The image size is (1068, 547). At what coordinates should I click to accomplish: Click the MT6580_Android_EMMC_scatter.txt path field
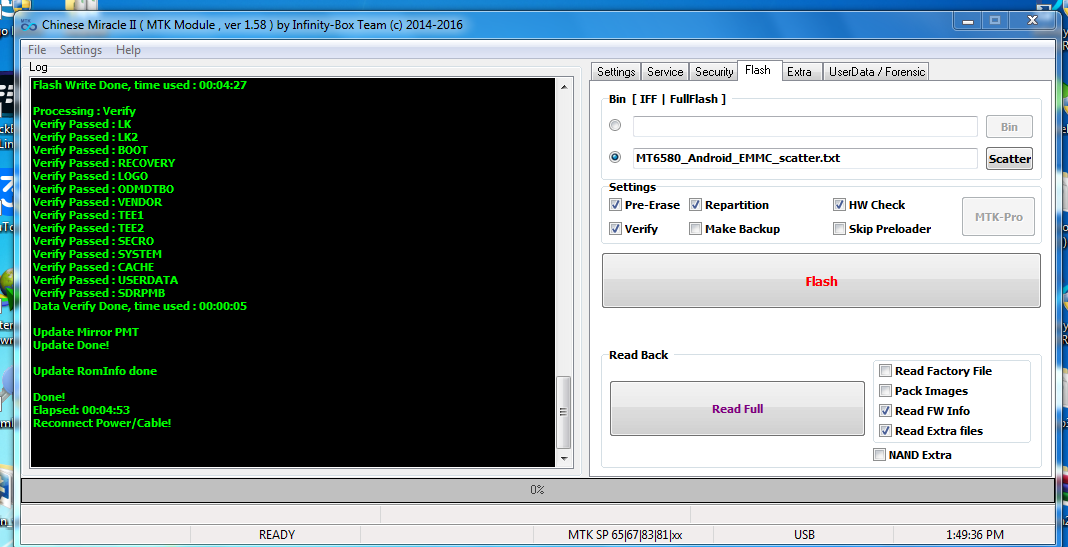805,158
